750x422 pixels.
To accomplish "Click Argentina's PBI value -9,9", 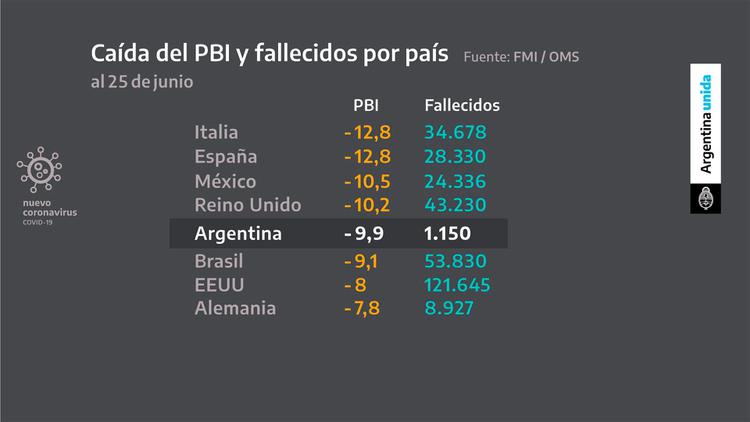I will coord(366,234).
